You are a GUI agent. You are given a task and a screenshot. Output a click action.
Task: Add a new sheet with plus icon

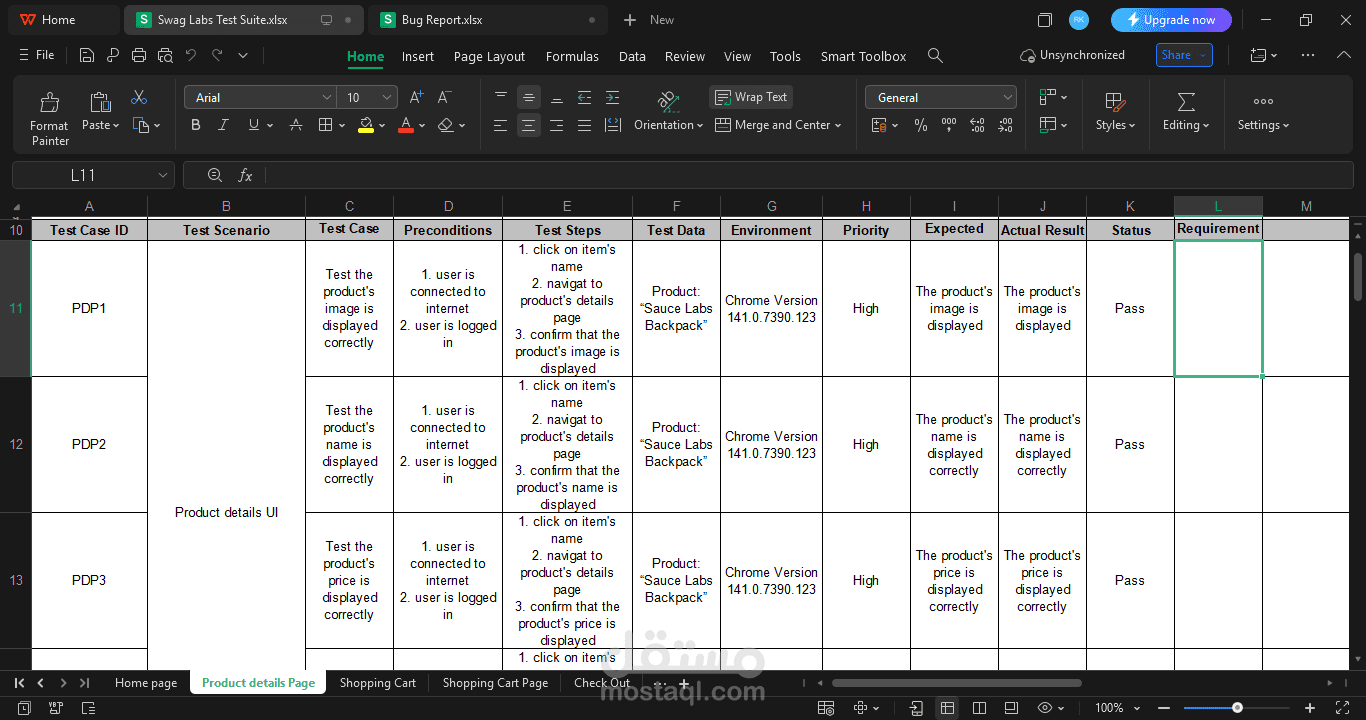tap(684, 683)
